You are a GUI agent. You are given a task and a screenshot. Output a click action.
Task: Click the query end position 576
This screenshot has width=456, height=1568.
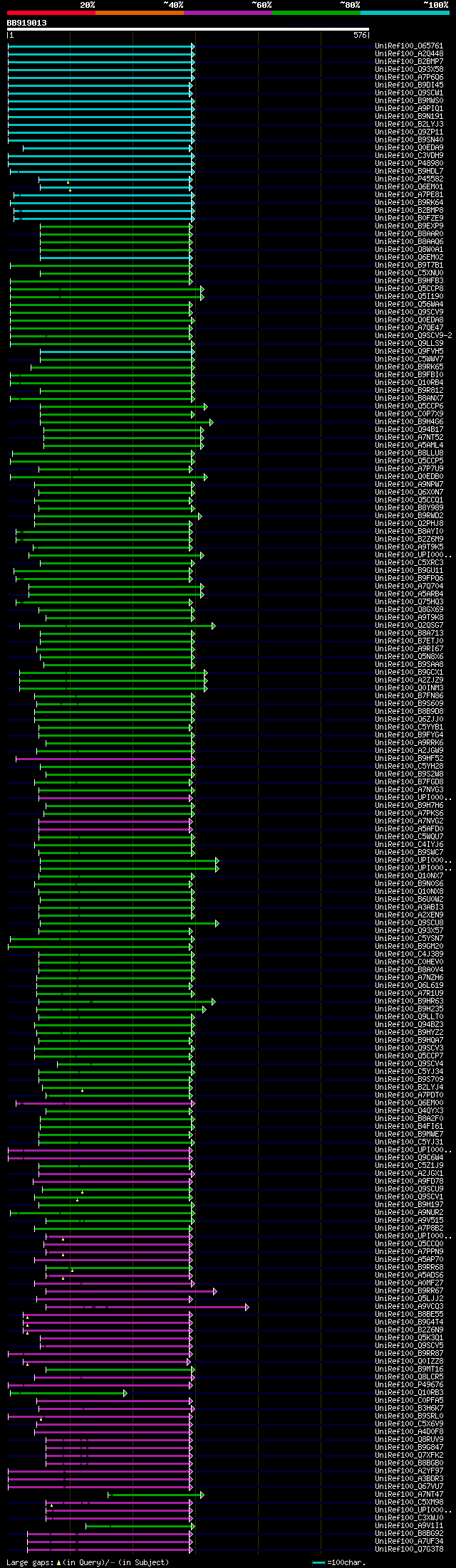359,35
